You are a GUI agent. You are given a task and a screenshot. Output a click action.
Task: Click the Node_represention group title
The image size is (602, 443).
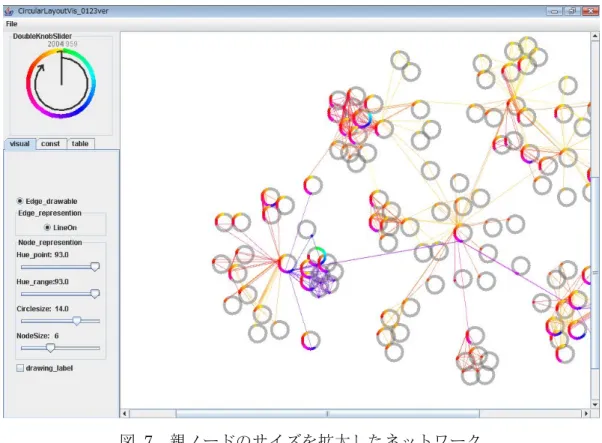click(50, 243)
